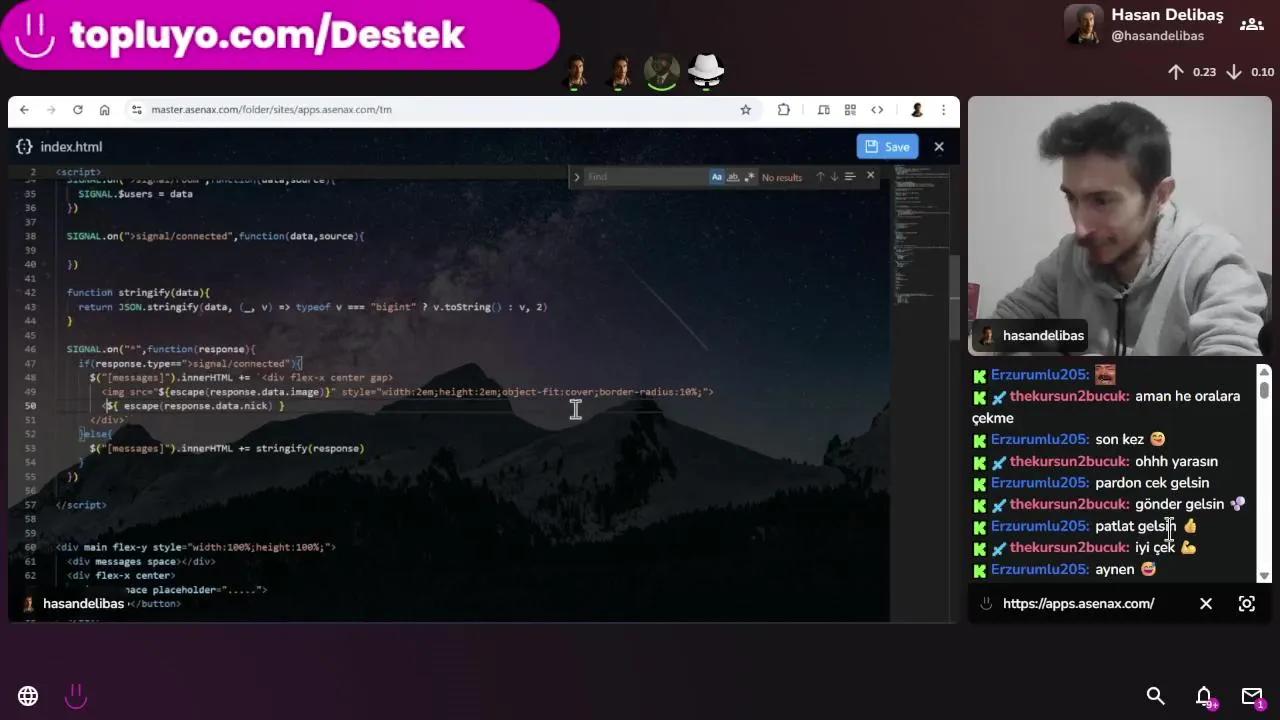Click 'function stringify(data){' code line

tap(138, 292)
